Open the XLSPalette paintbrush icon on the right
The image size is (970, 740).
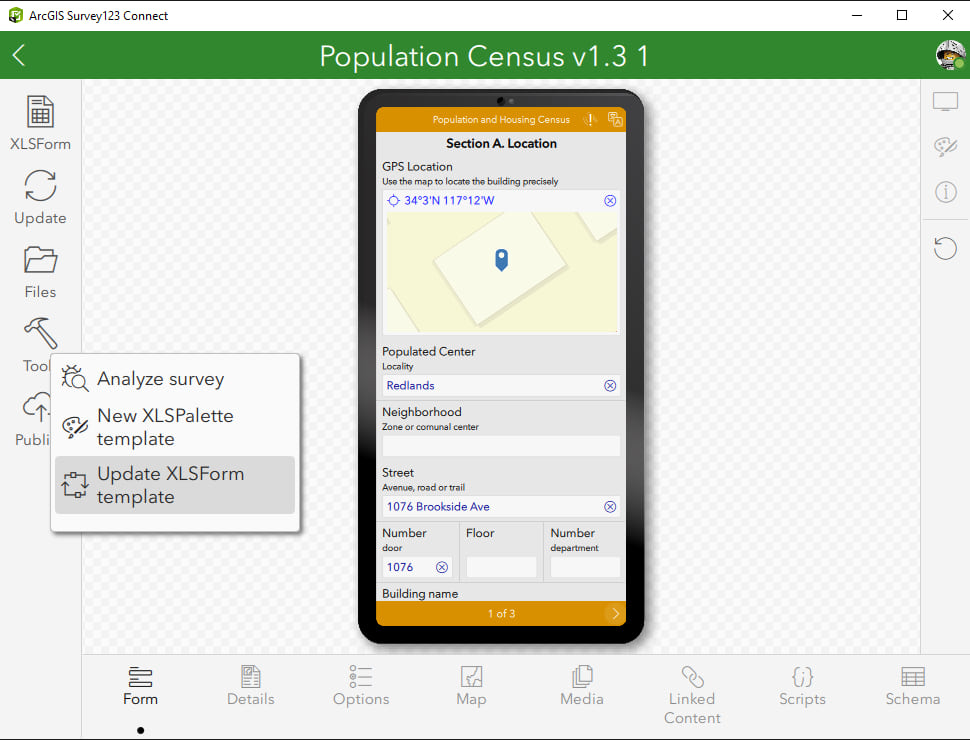coord(945,146)
